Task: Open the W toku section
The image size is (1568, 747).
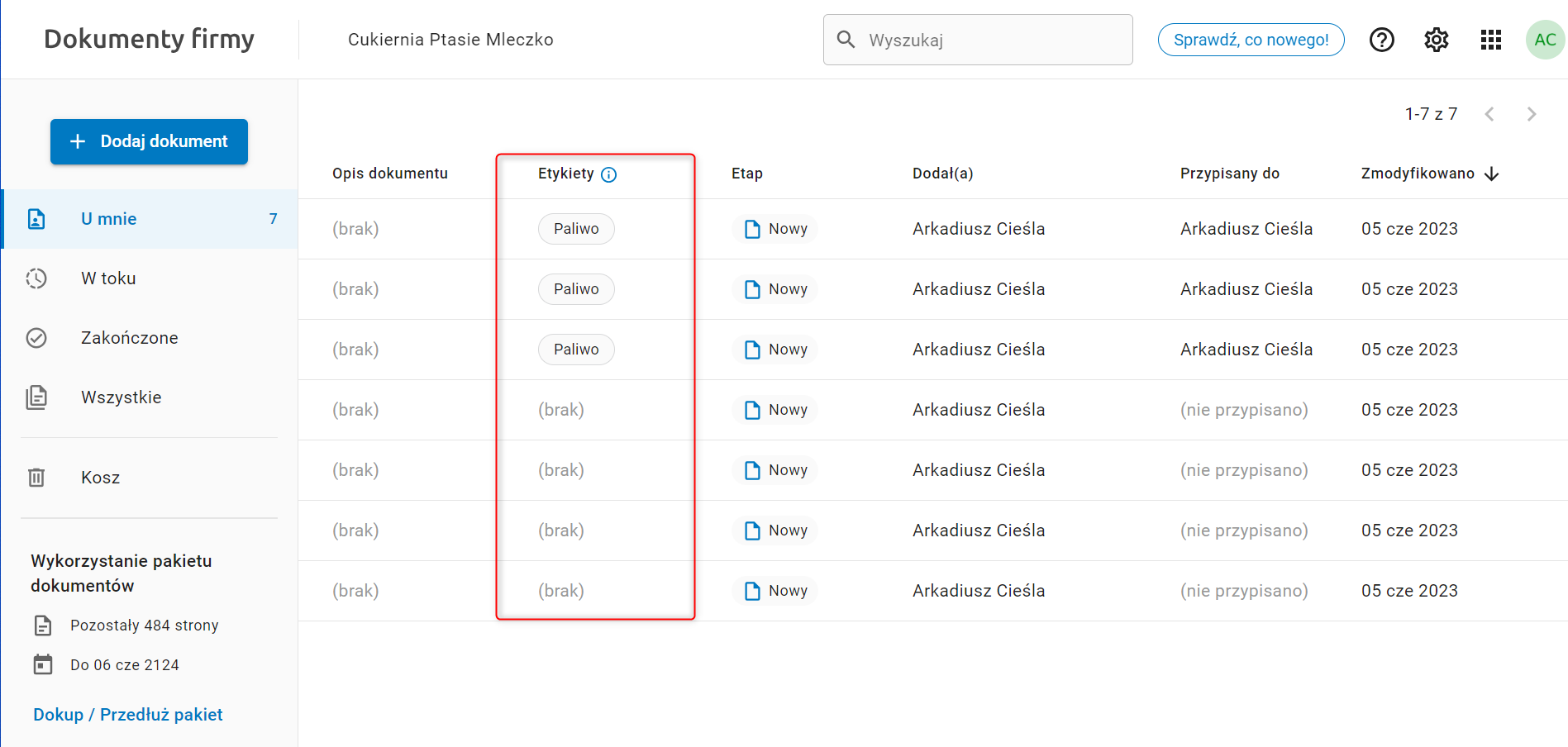Action: click(150, 278)
